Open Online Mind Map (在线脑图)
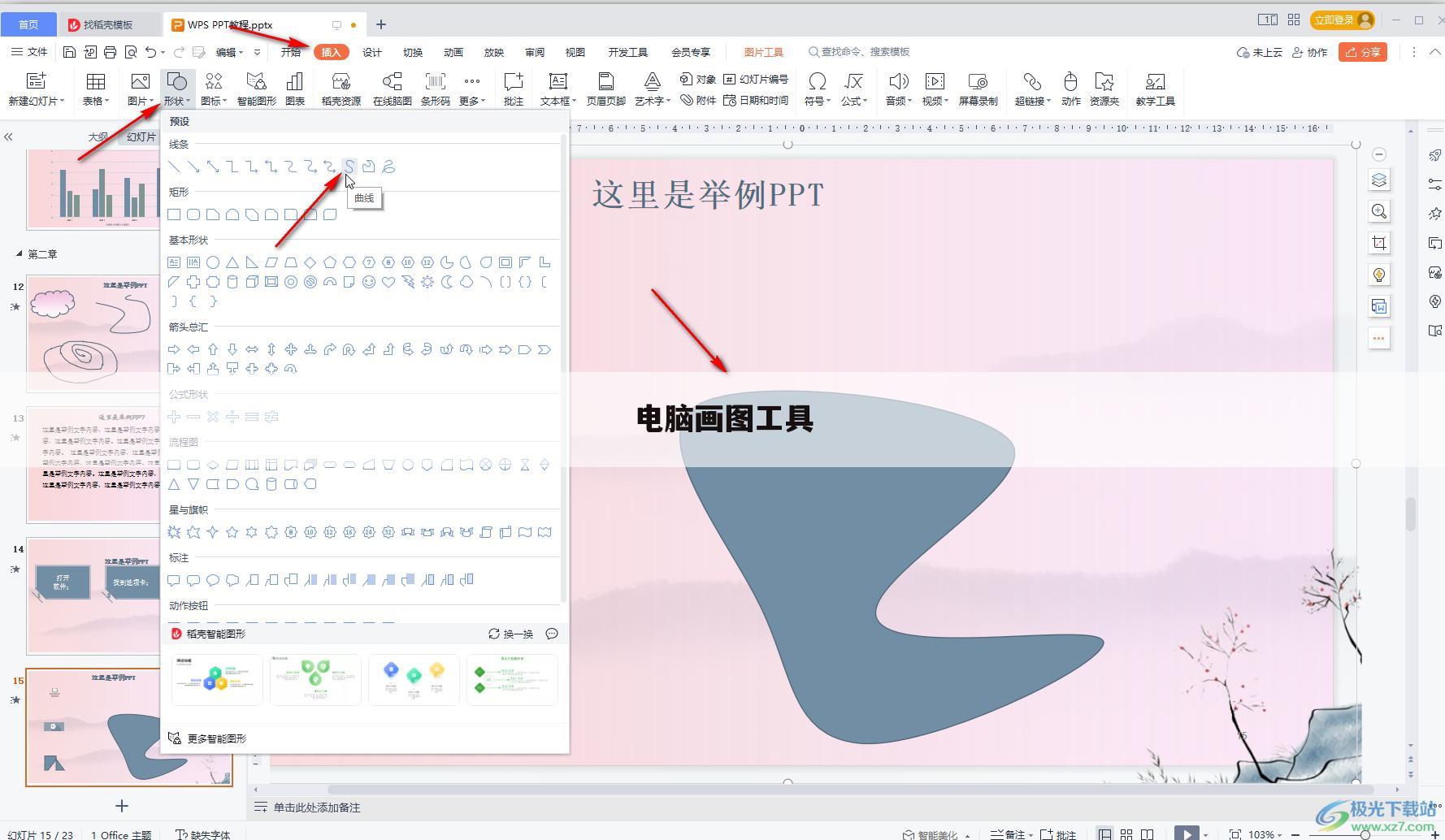This screenshot has height=840, width=1445. click(392, 89)
